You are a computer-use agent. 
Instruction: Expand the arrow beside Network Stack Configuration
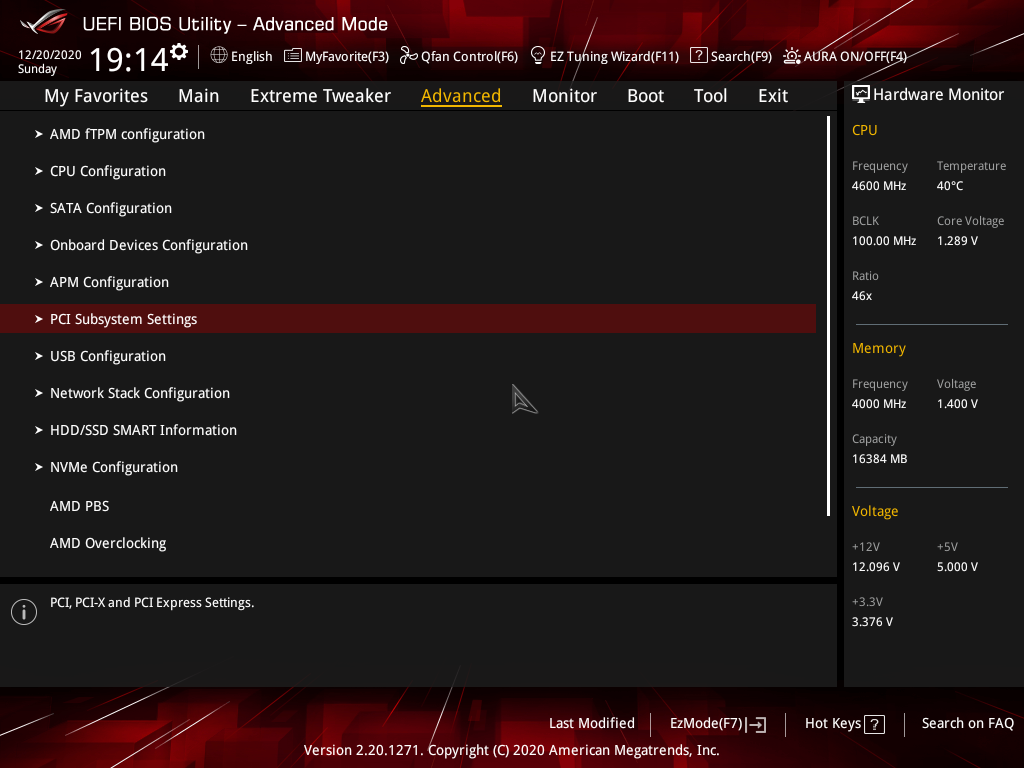pos(39,393)
